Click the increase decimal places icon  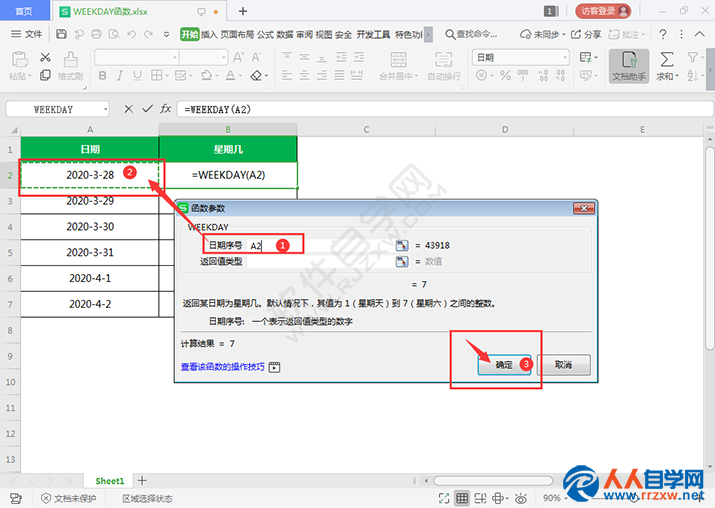(543, 75)
